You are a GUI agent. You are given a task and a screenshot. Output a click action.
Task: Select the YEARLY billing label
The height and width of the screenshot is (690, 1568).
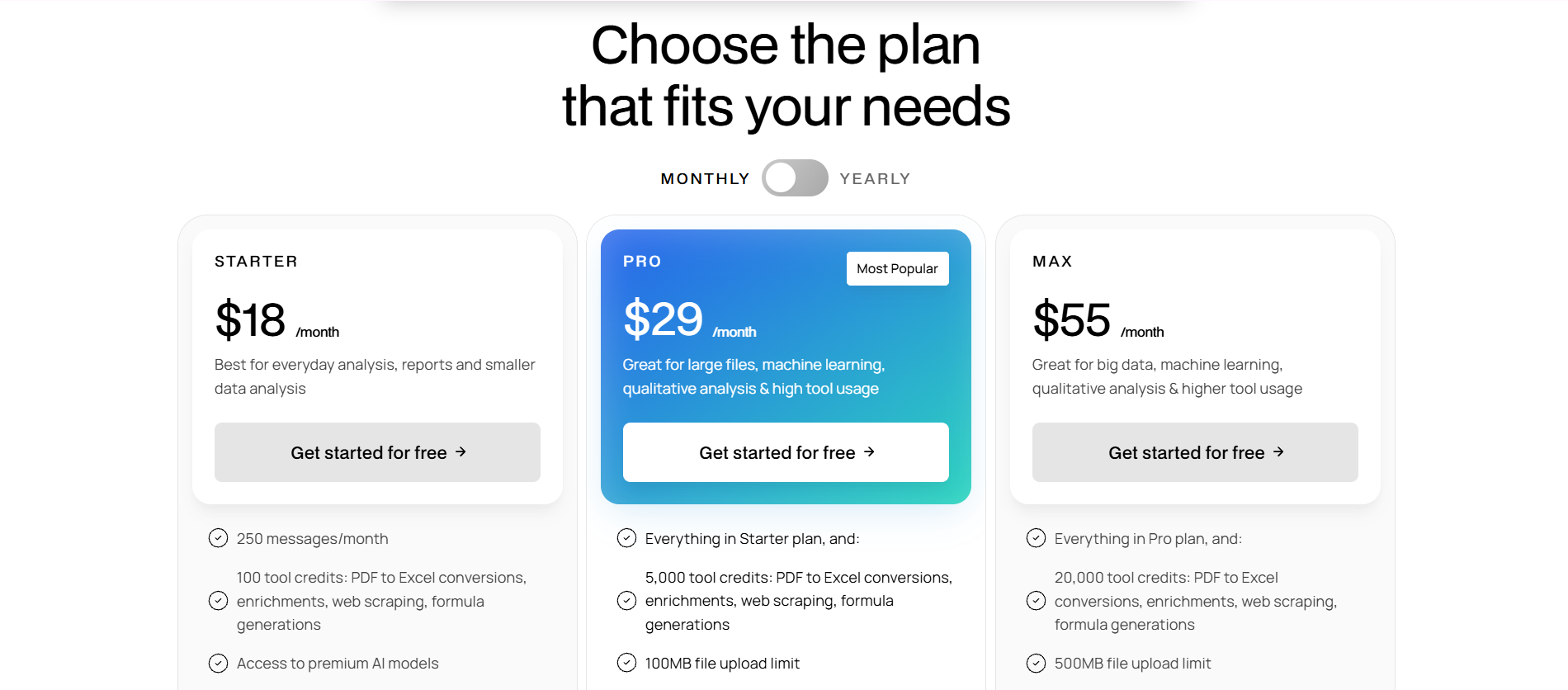[875, 177]
